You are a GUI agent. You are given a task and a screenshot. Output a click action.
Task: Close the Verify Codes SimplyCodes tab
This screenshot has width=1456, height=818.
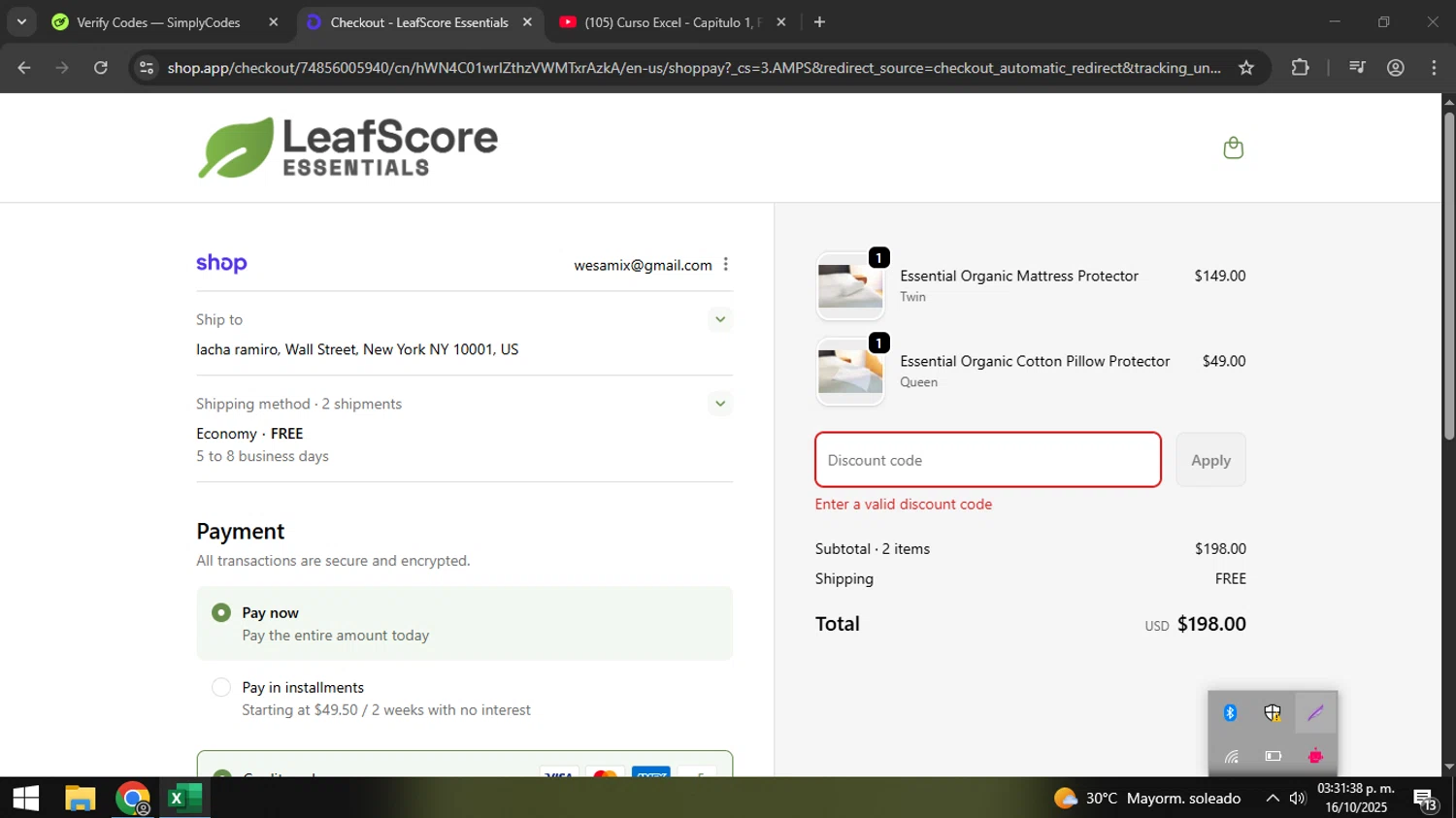click(274, 22)
